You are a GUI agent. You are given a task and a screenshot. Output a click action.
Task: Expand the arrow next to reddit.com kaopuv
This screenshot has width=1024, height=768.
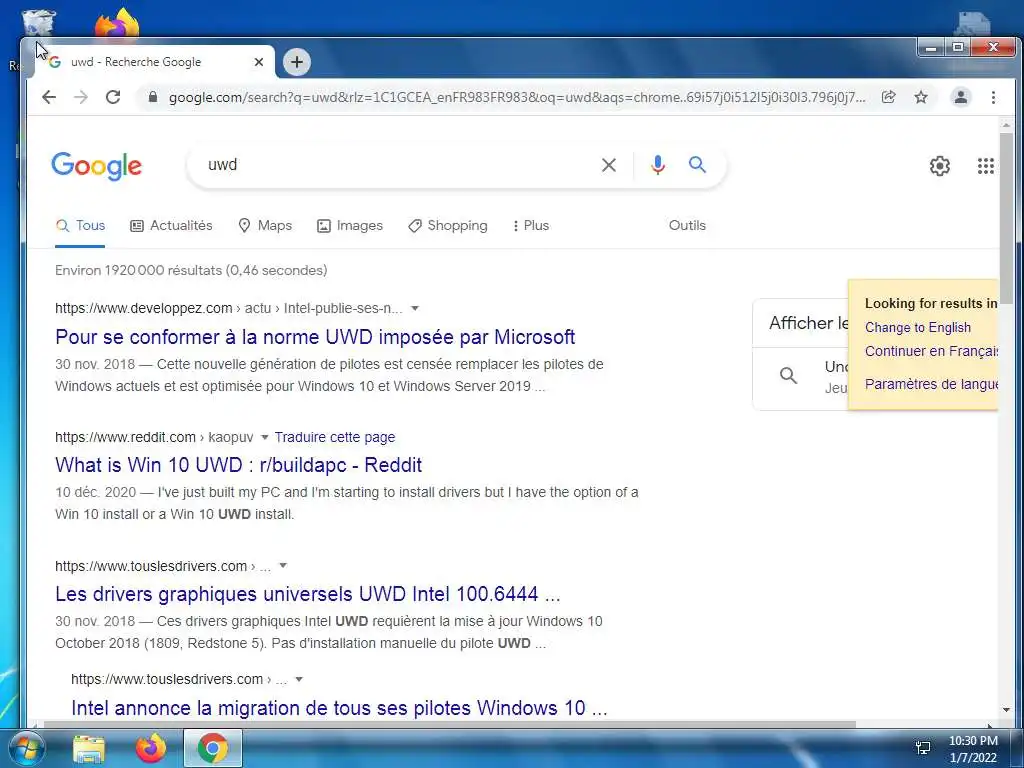point(264,437)
